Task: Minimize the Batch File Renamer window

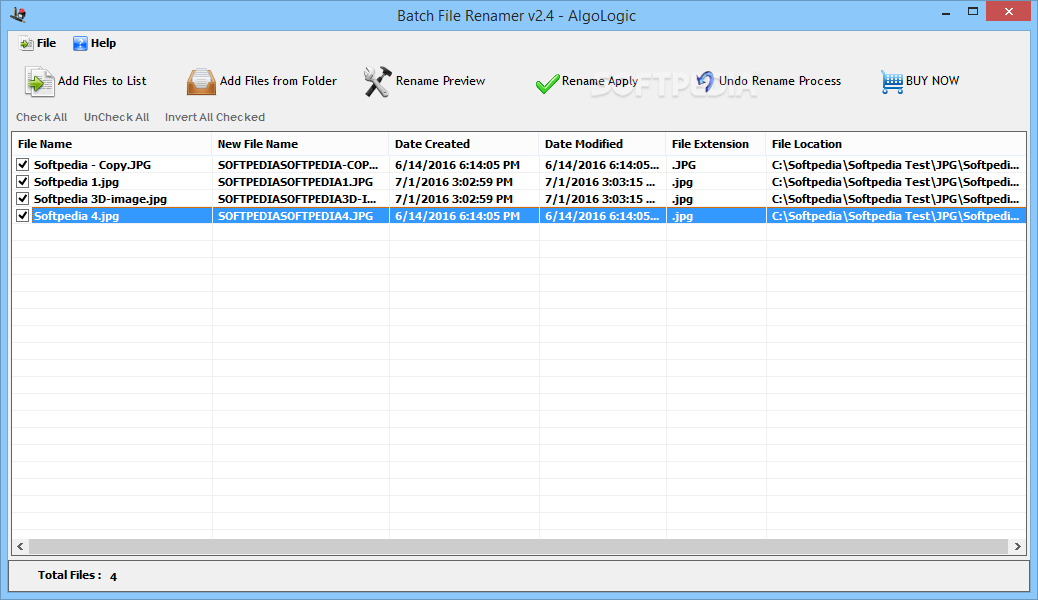Action: 947,12
